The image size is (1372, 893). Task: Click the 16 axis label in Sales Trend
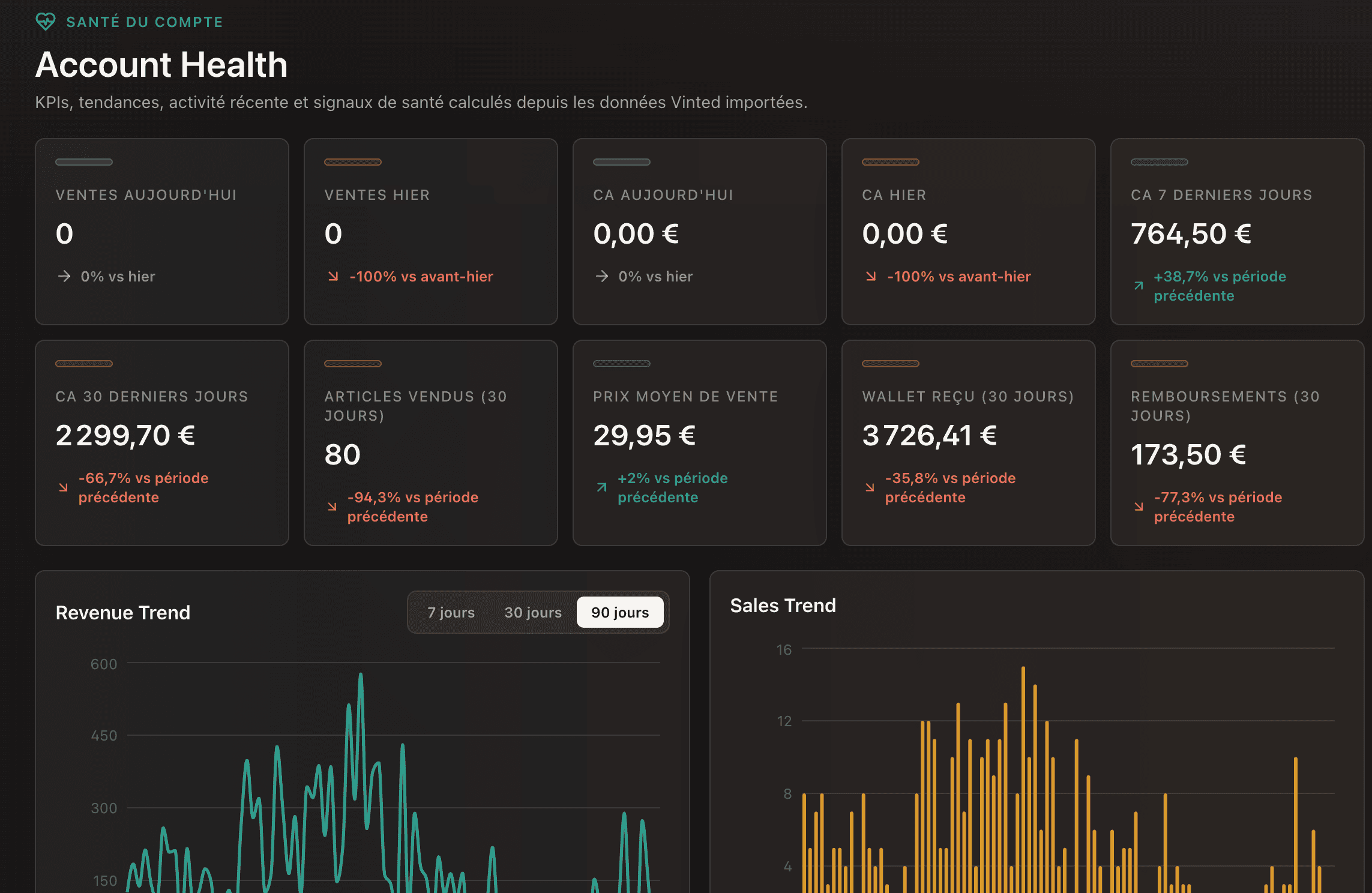[x=784, y=650]
